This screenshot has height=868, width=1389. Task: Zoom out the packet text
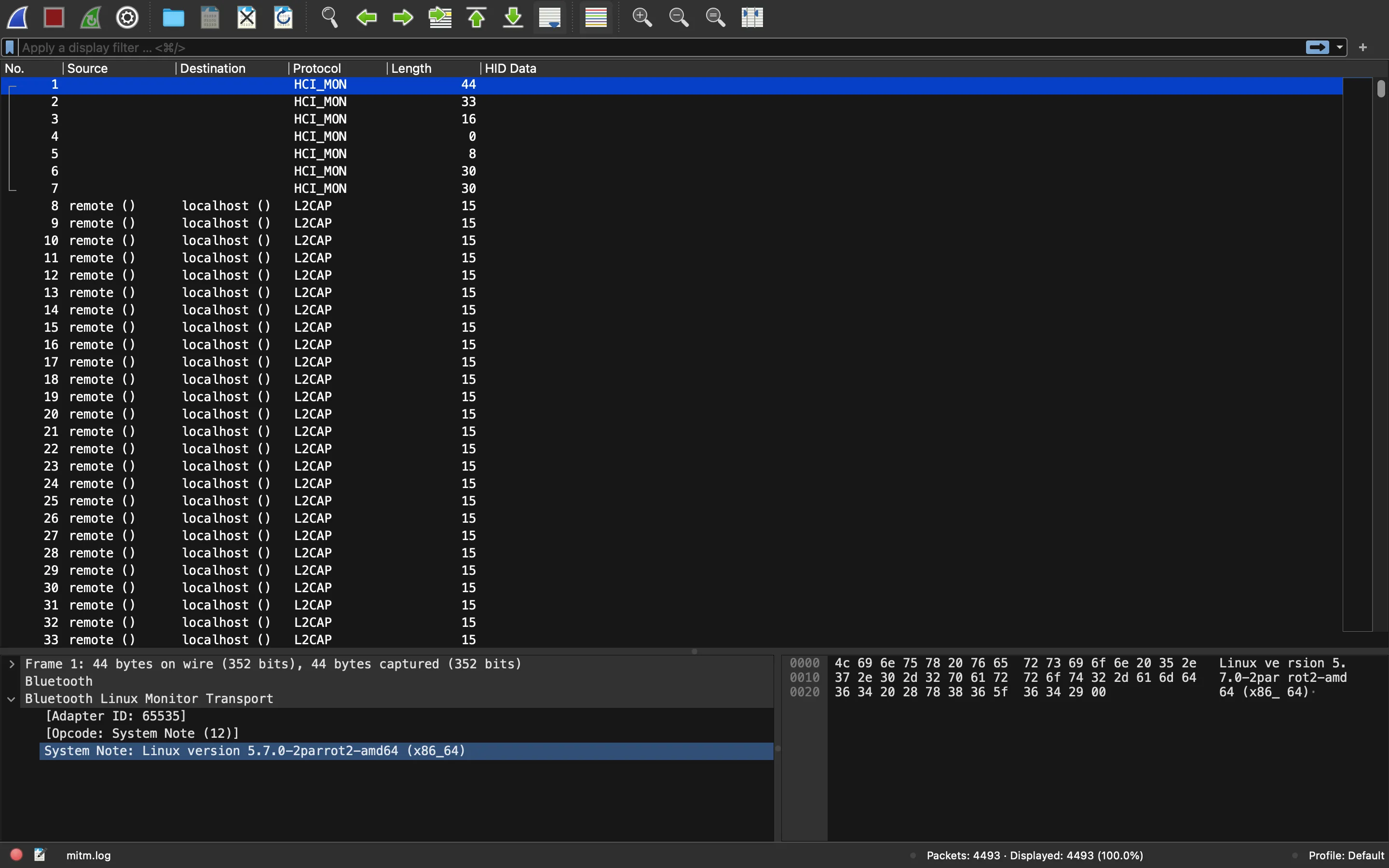click(679, 17)
